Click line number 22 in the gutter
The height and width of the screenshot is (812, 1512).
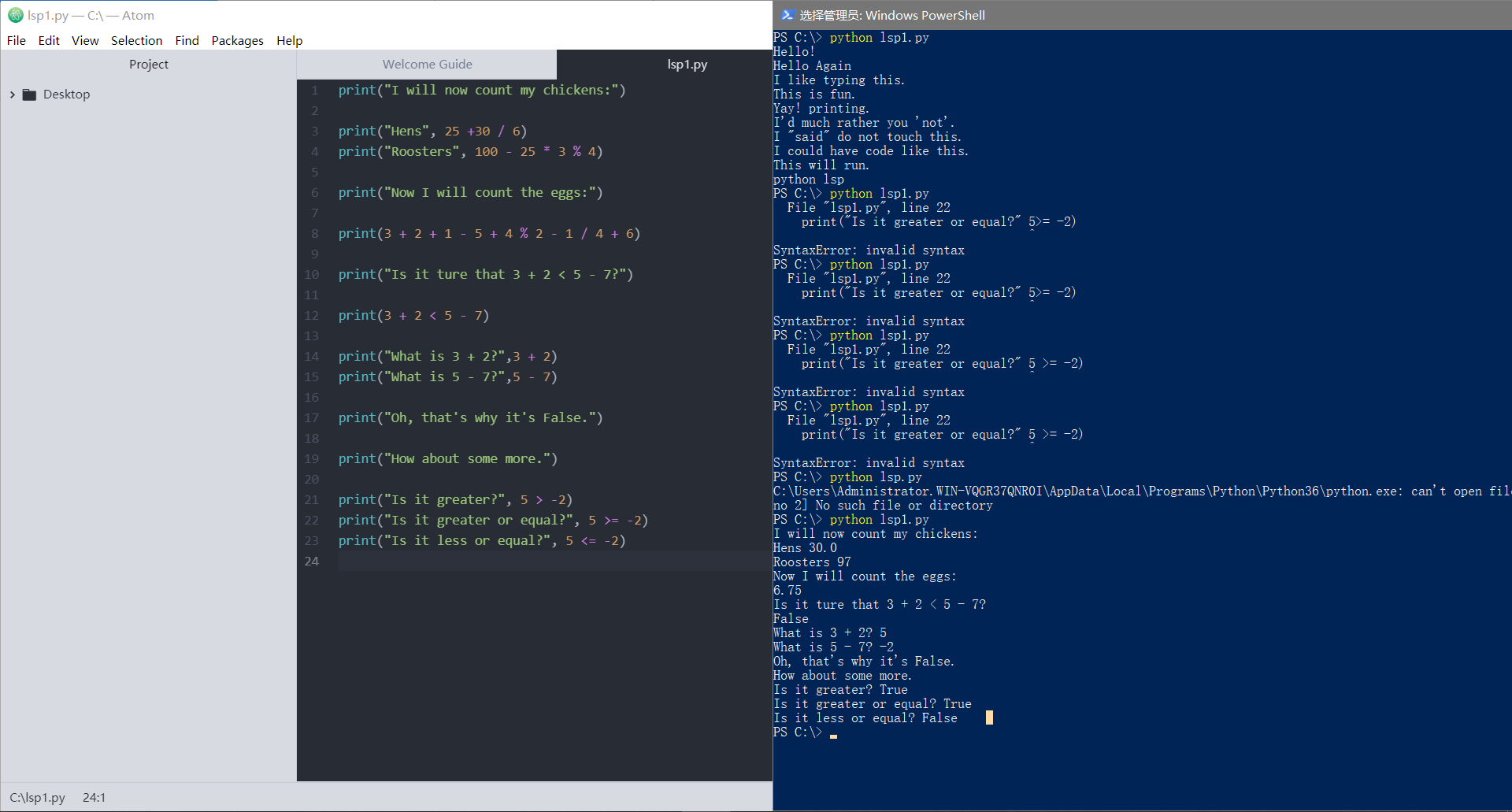point(312,521)
